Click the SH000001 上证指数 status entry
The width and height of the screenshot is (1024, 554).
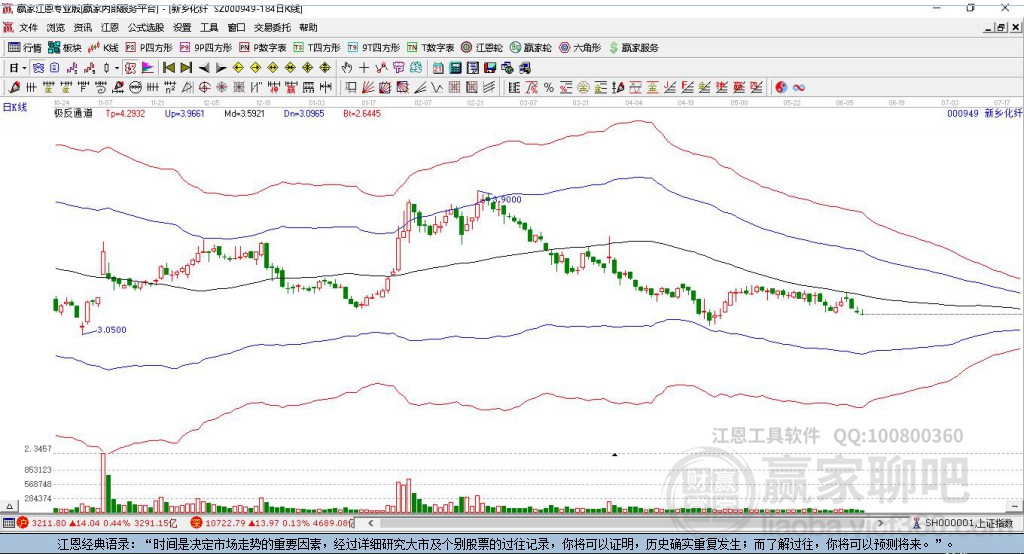point(964,523)
